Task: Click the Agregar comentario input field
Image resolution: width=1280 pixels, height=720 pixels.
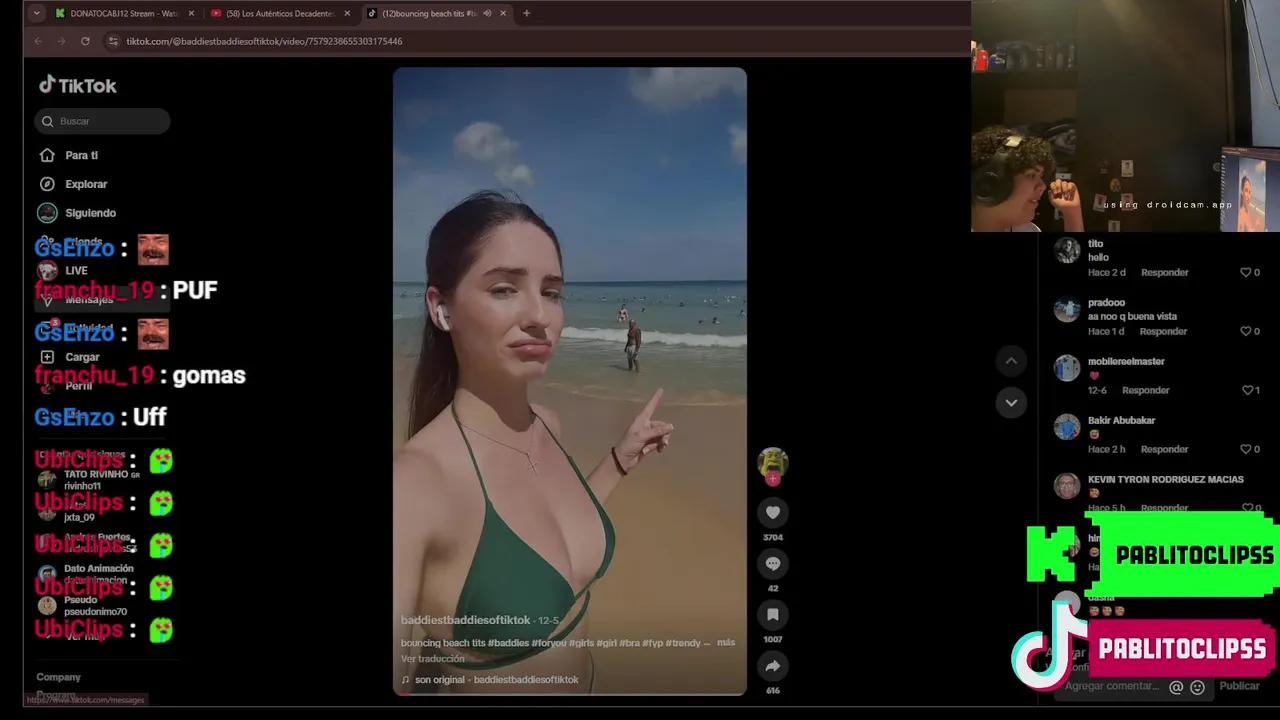Action: click(1112, 686)
